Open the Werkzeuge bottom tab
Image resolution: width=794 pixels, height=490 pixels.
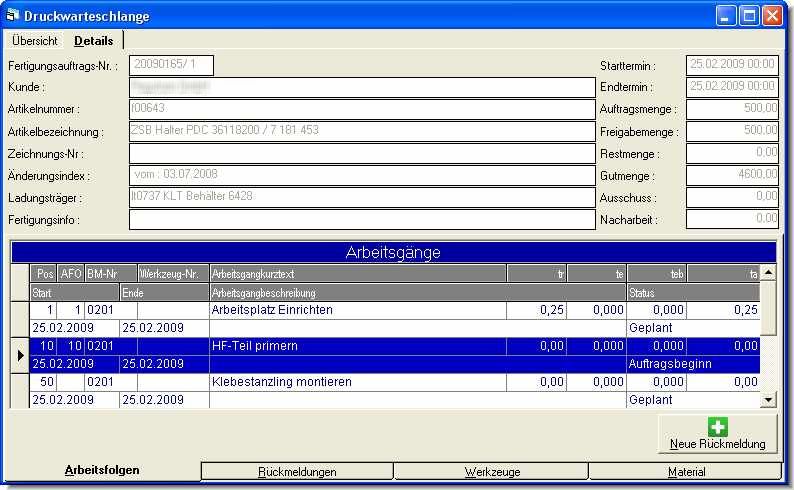click(491, 471)
